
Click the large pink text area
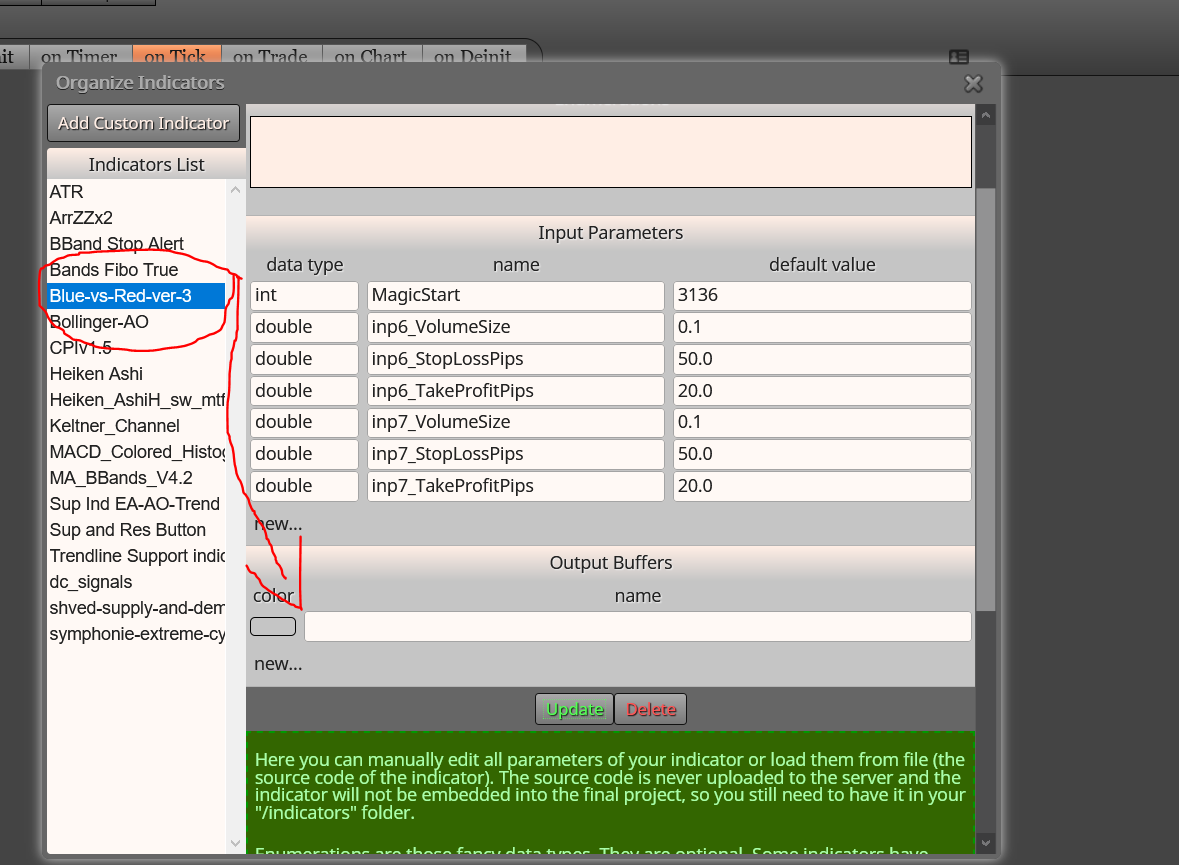click(x=611, y=152)
